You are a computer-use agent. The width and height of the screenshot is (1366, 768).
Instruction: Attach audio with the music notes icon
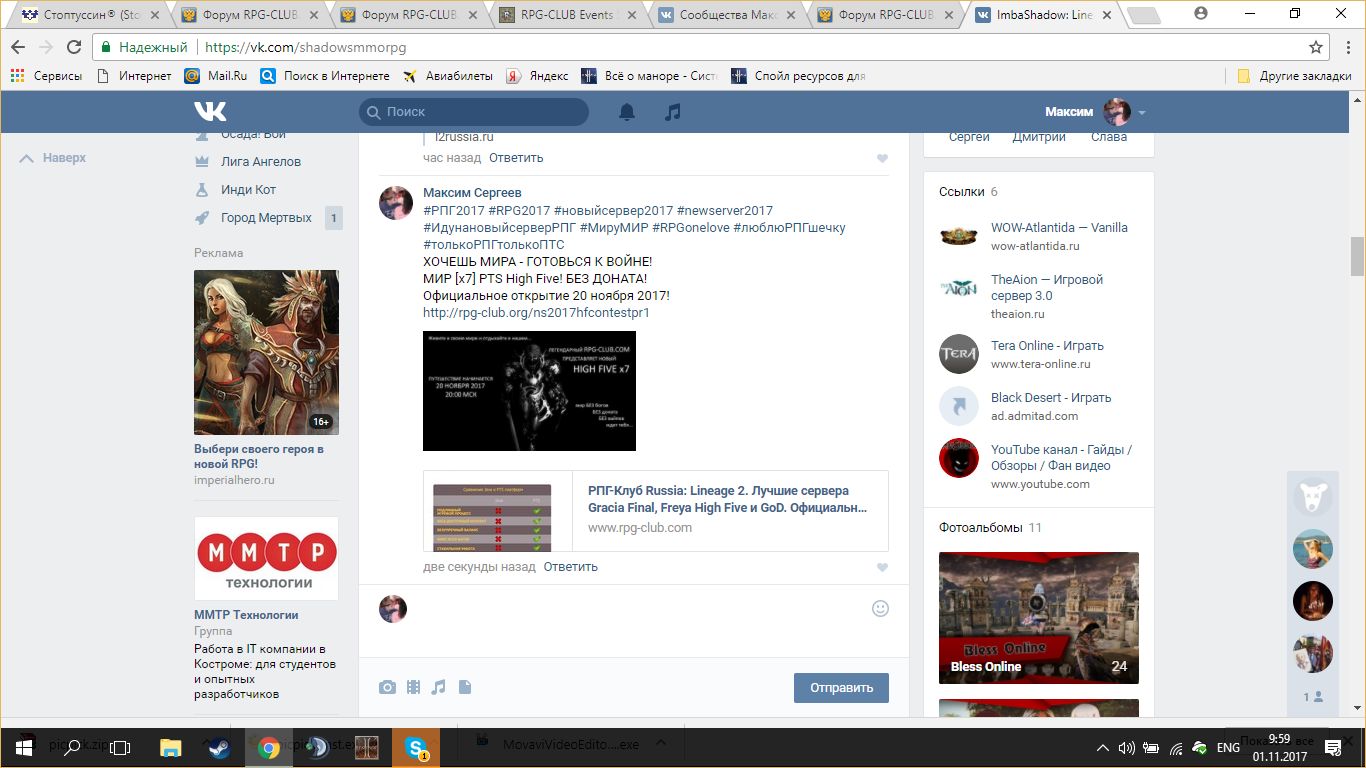tap(439, 687)
